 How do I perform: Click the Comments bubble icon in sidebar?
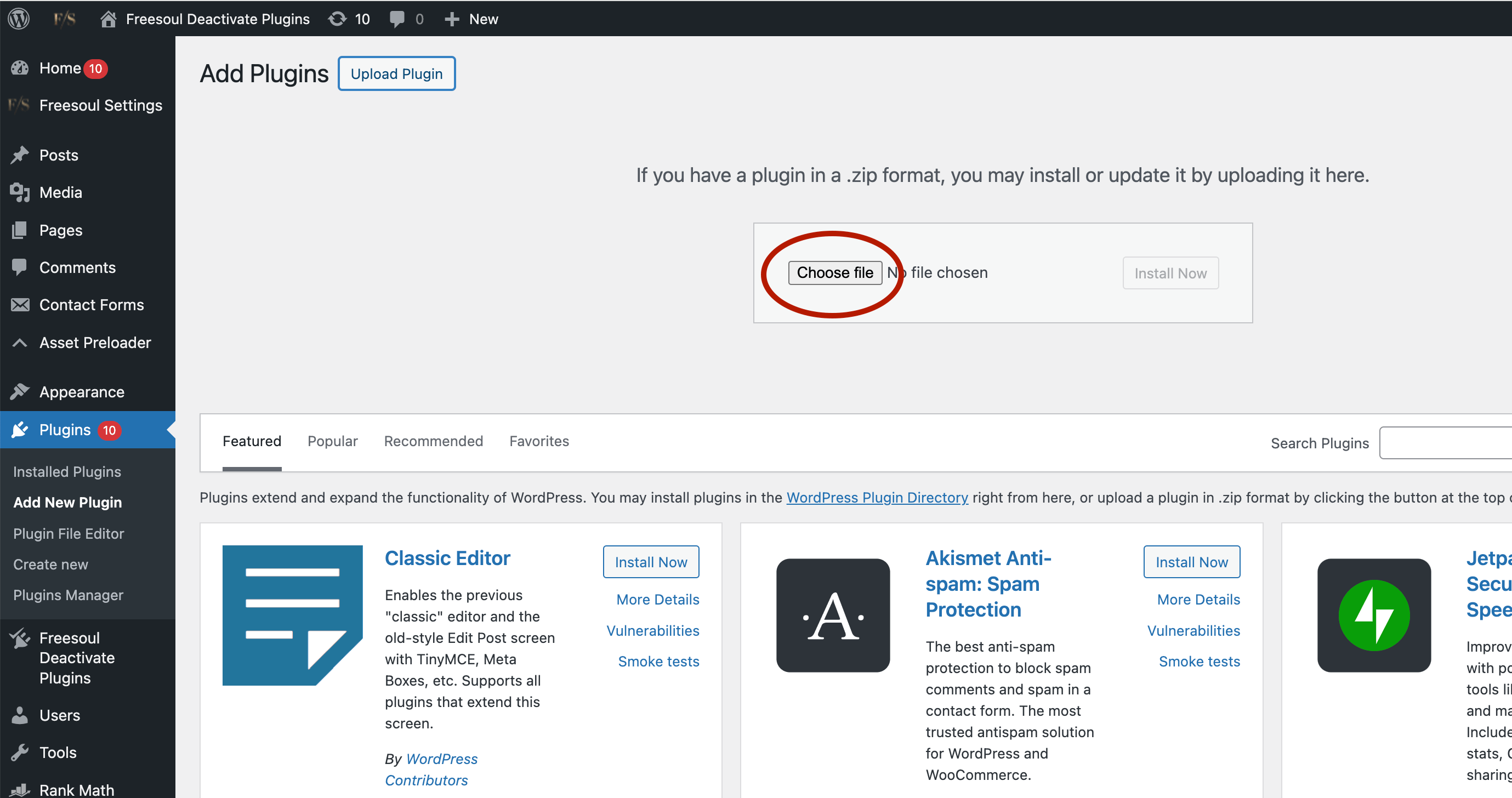[x=19, y=267]
